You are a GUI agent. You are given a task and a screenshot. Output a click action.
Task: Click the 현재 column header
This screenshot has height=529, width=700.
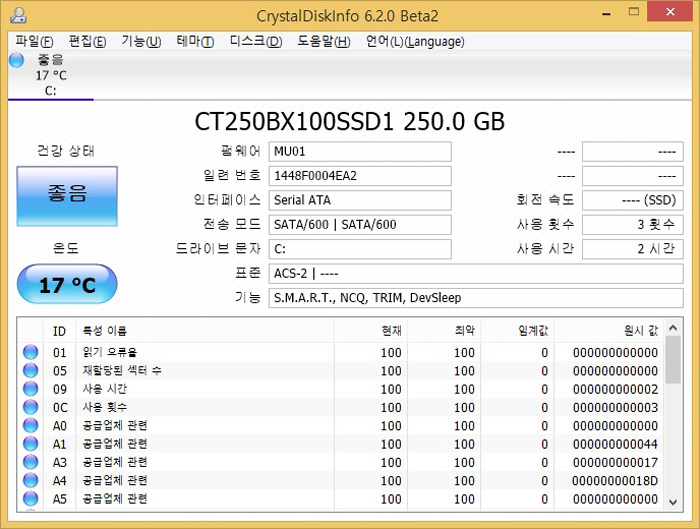click(x=371, y=331)
